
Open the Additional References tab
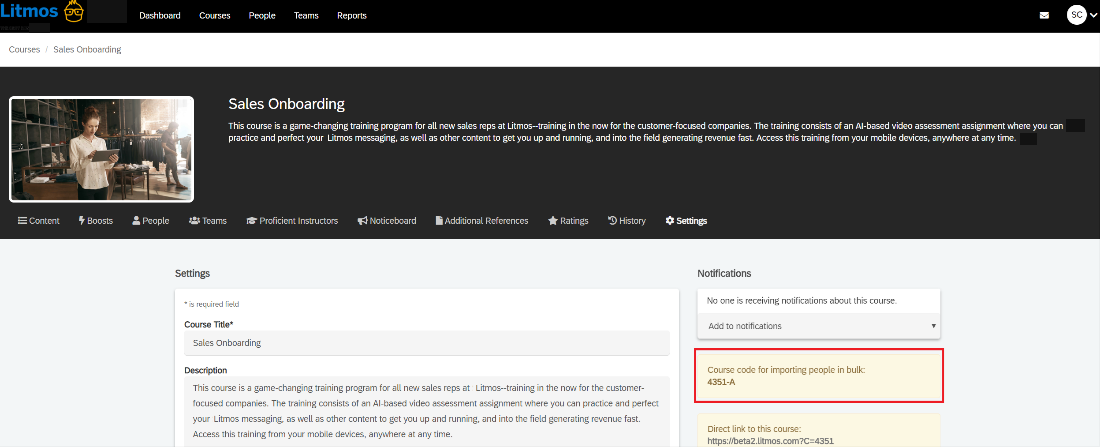pos(482,220)
